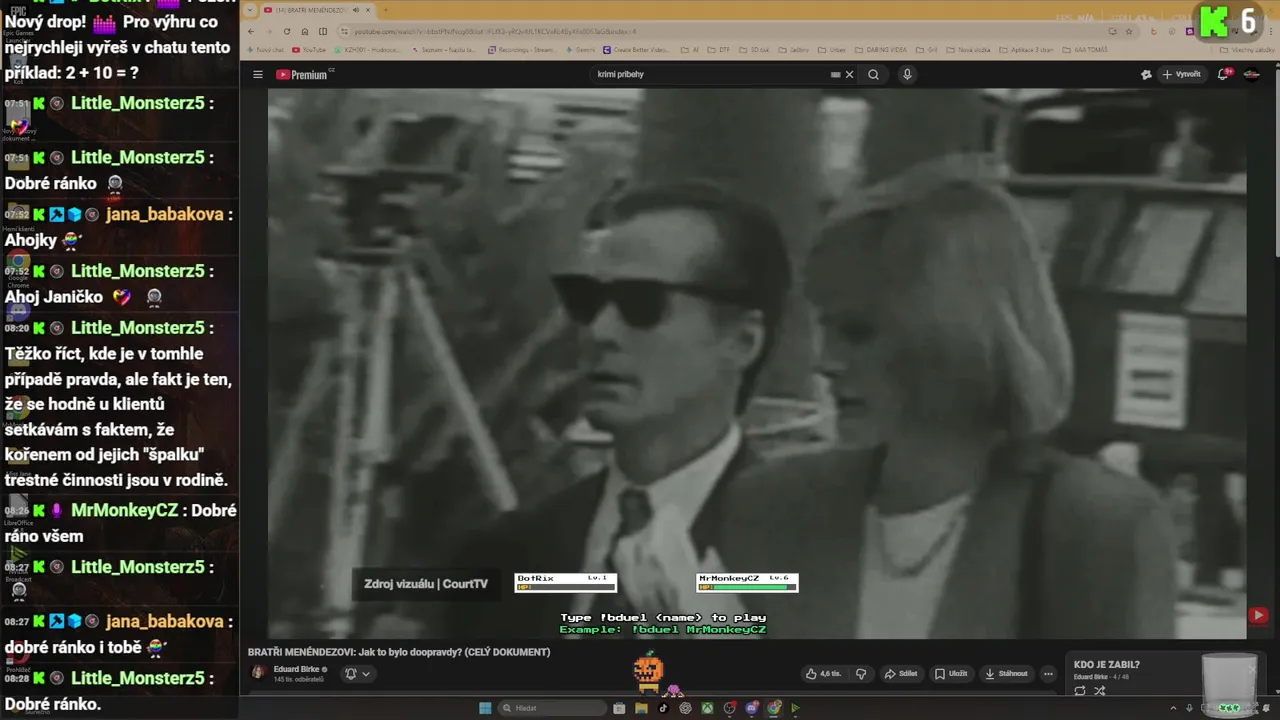This screenshot has height=720, width=1280.
Task: Open the KDO JE ZABIL? playlist title
Action: (x=1107, y=664)
